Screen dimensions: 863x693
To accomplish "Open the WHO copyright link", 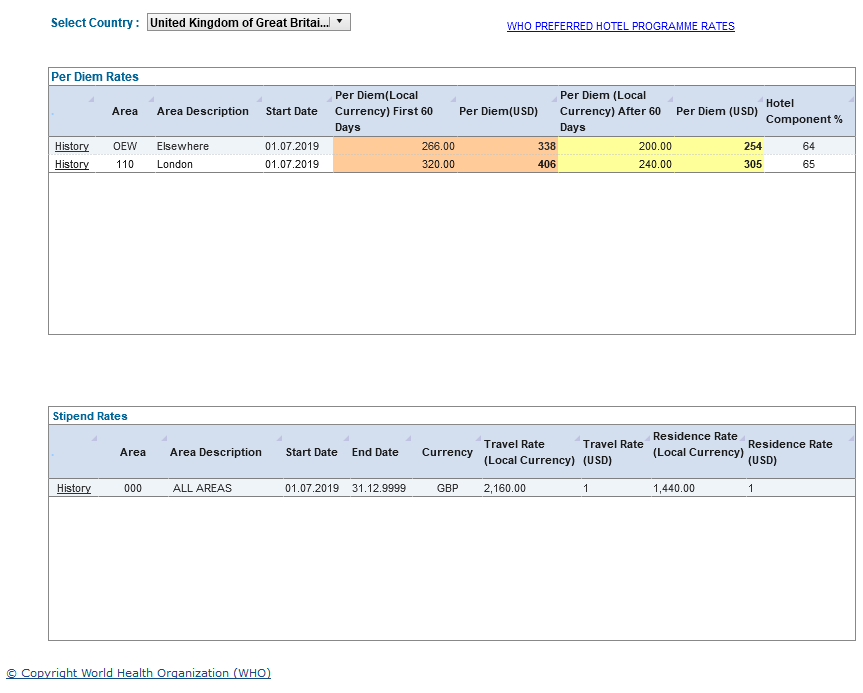I will 139,673.
